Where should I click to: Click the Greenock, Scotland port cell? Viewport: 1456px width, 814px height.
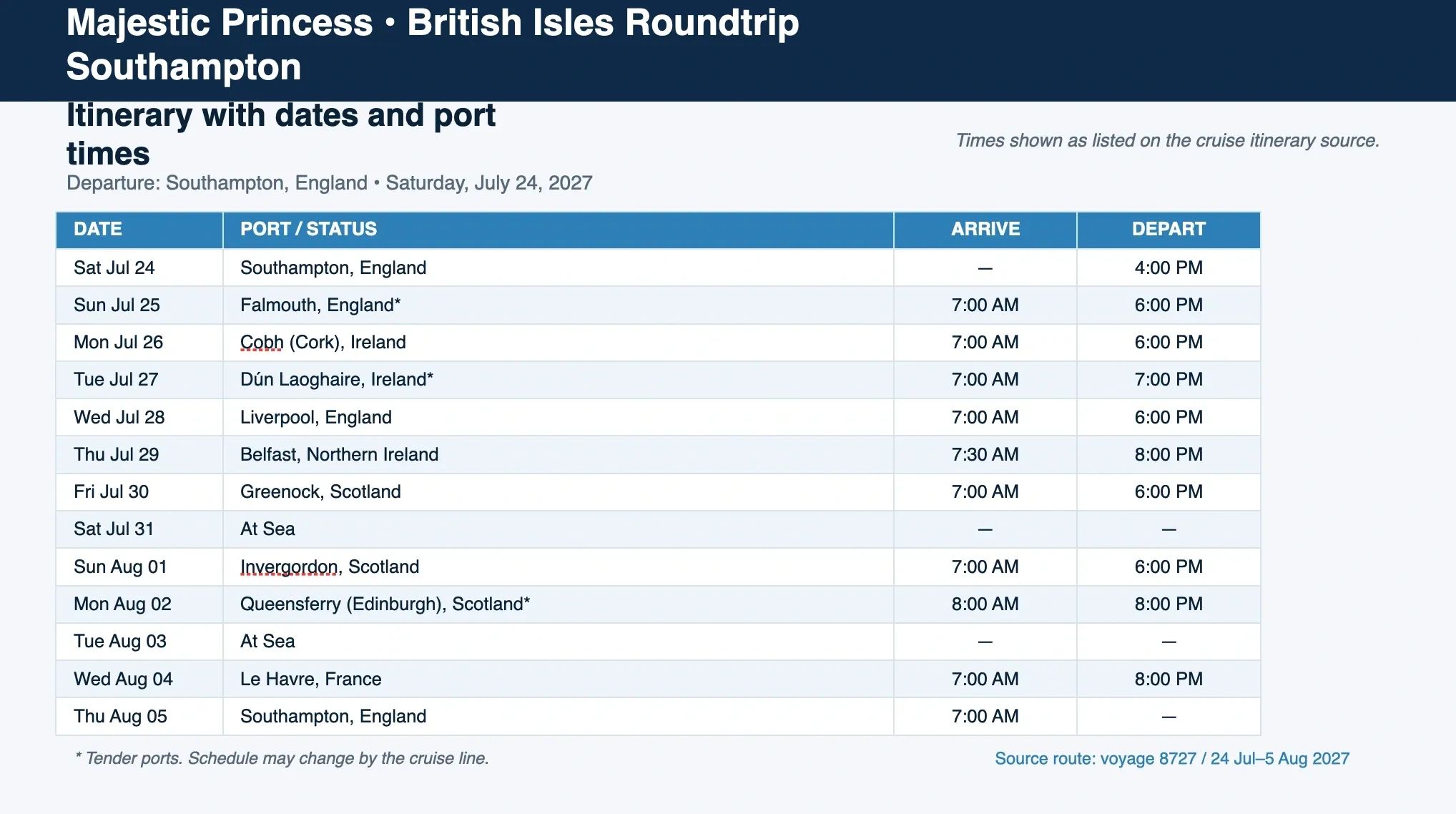click(x=320, y=492)
